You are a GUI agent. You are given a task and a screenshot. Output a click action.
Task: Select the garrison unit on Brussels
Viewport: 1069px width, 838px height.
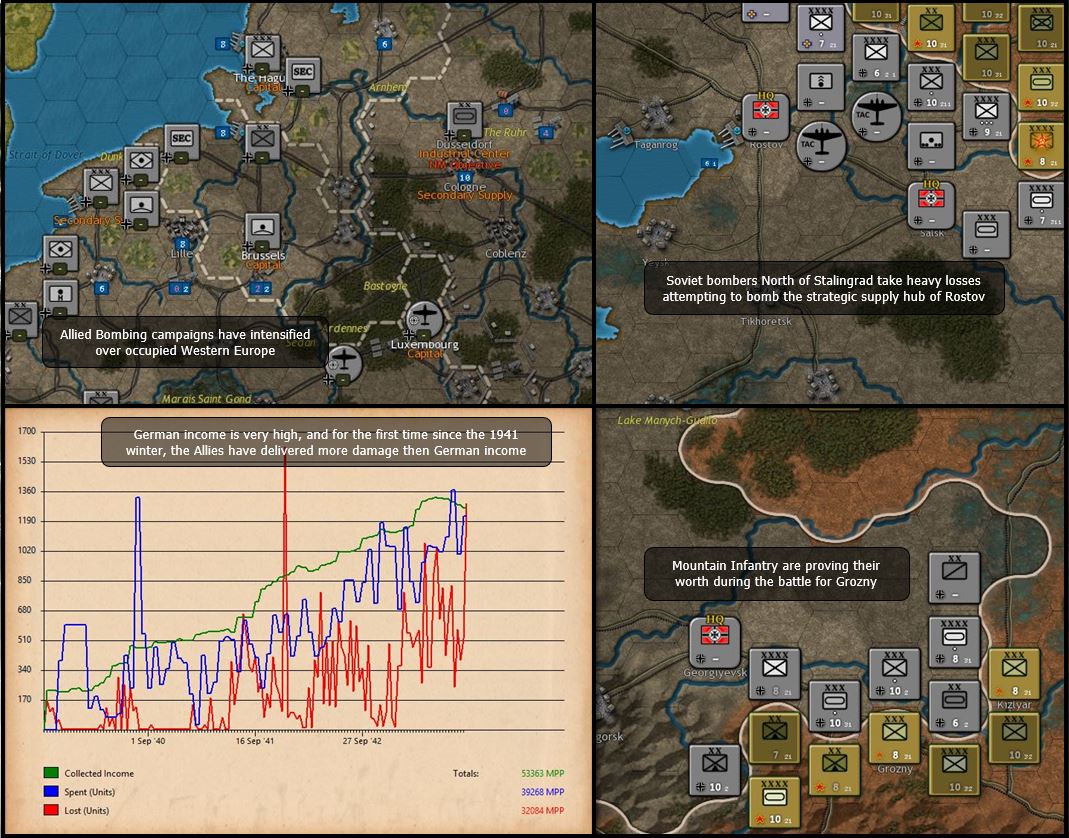click(263, 232)
